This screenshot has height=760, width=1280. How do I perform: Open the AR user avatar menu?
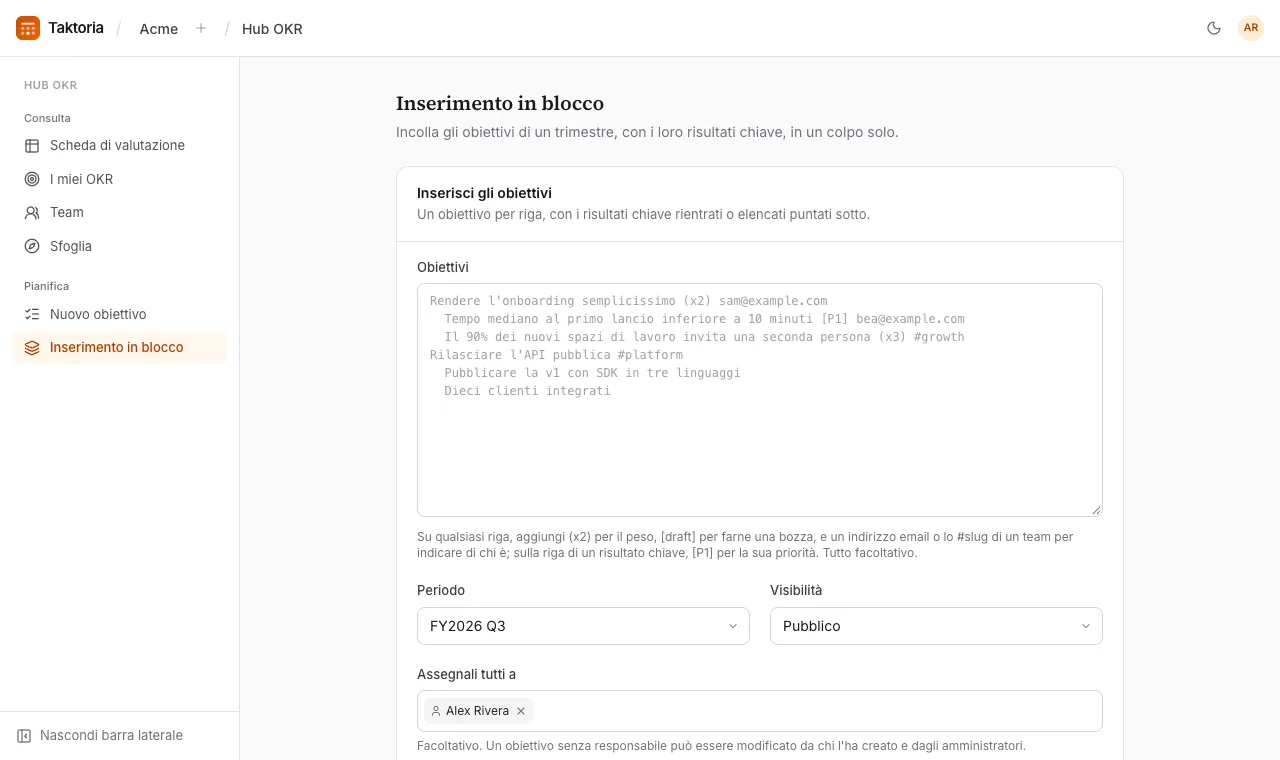point(1251,28)
